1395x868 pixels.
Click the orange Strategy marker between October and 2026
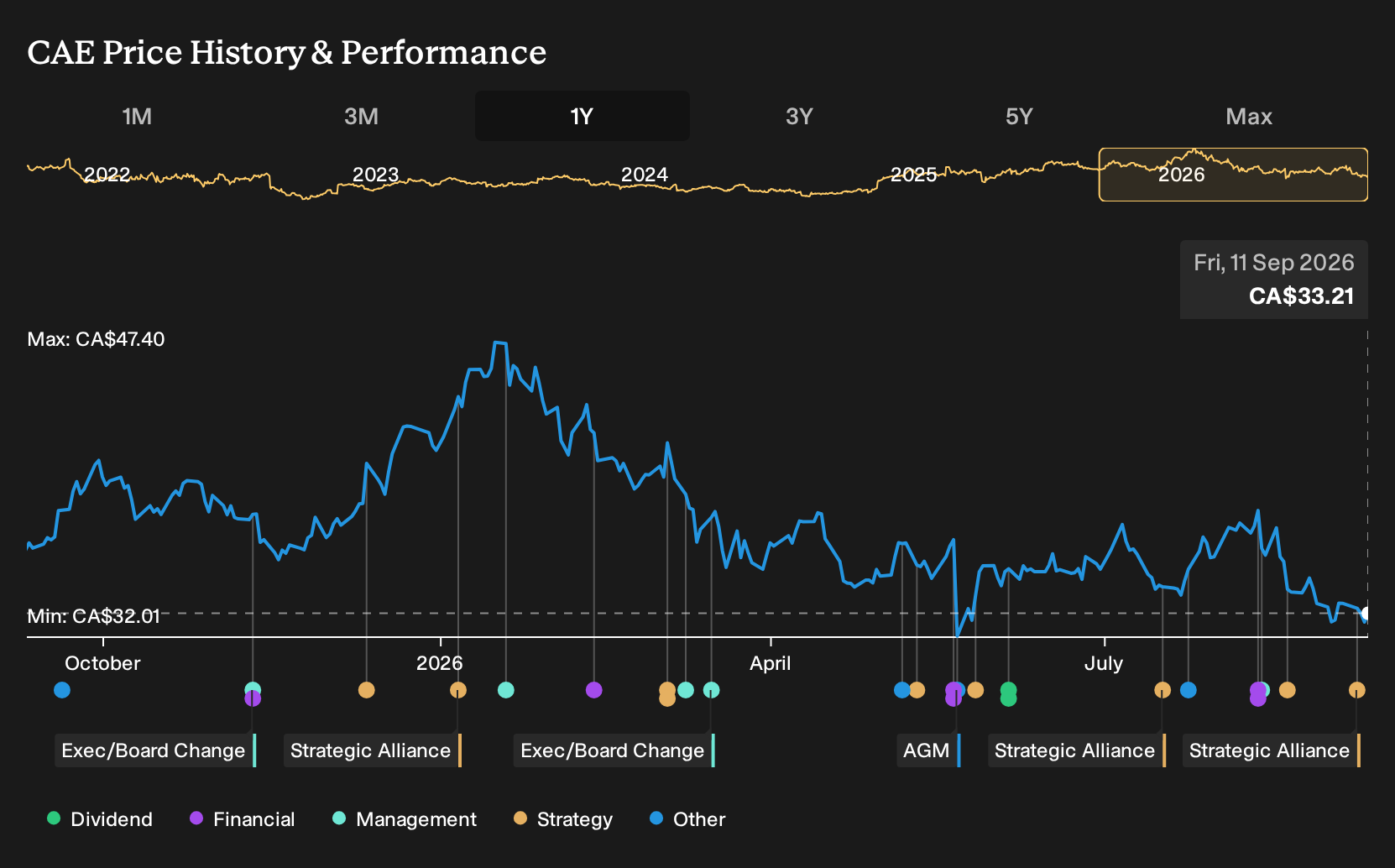pyautogui.click(x=366, y=690)
